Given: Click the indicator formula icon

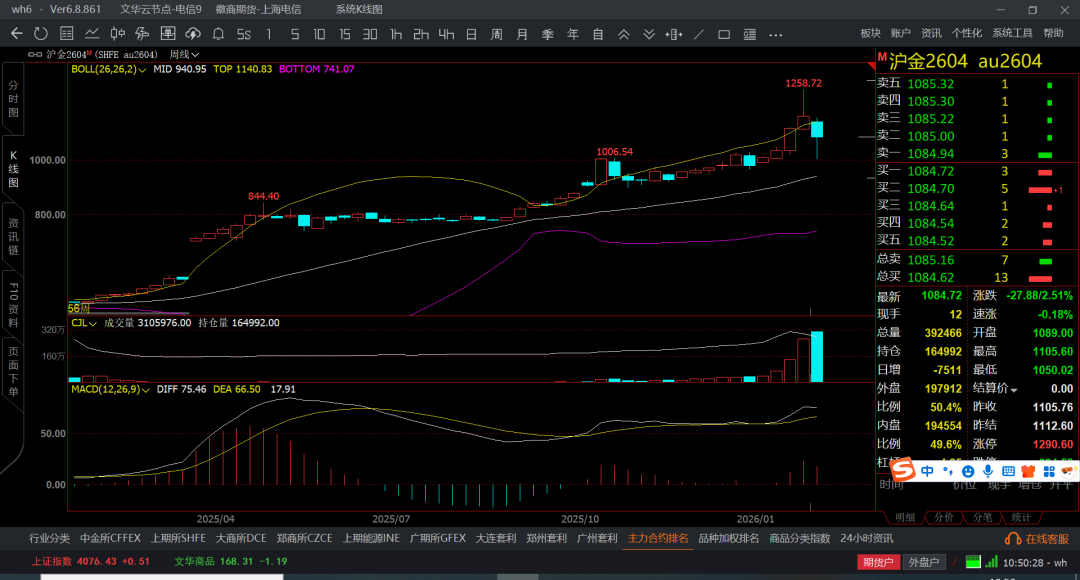Looking at the screenshot, I should click(142, 34).
